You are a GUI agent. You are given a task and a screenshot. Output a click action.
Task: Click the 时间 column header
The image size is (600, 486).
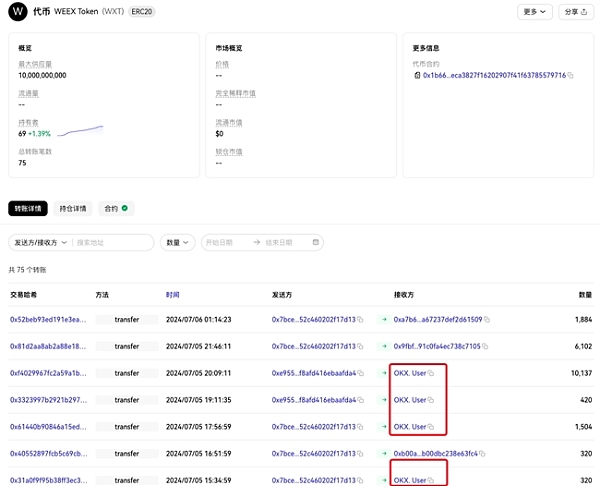click(173, 295)
